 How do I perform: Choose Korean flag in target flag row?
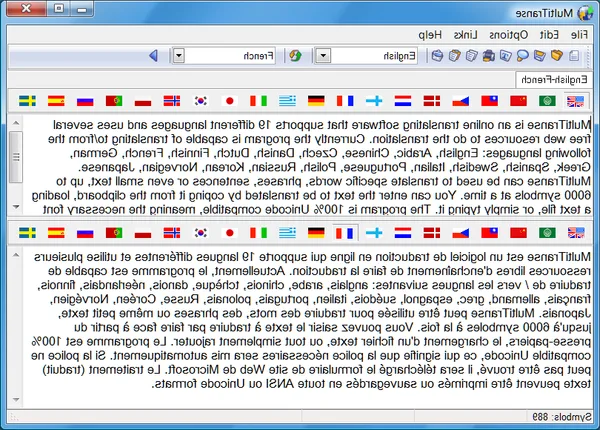(201, 233)
